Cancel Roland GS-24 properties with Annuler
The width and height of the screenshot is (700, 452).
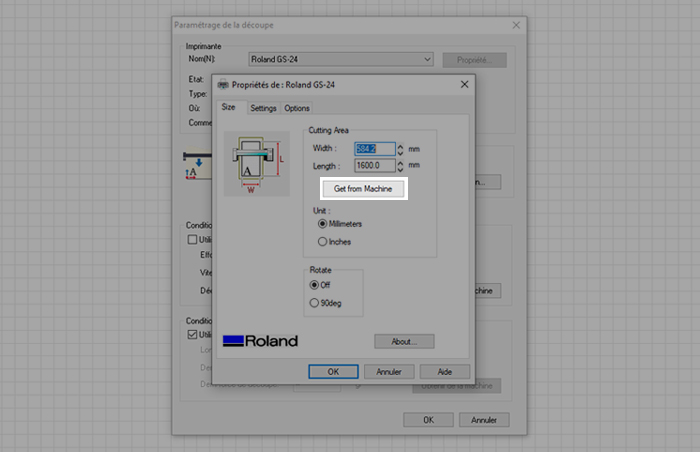coord(389,372)
